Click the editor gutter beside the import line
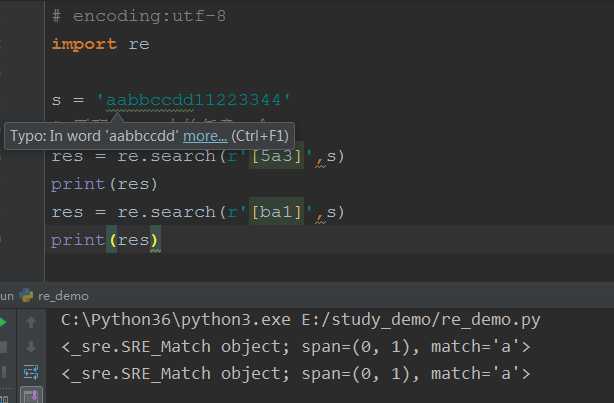This screenshot has height=403, width=614. click(22, 44)
